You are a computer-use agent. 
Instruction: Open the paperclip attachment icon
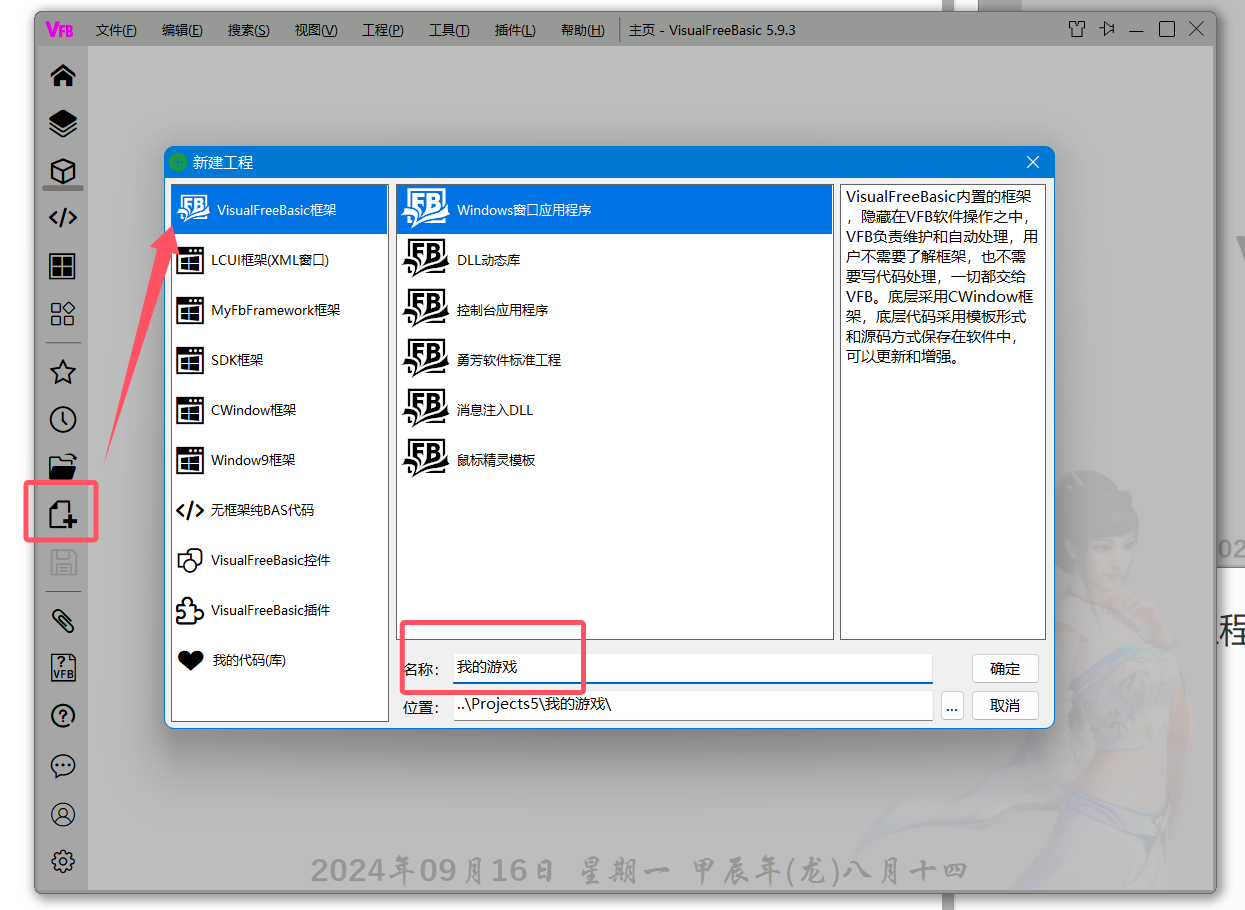pyautogui.click(x=63, y=620)
